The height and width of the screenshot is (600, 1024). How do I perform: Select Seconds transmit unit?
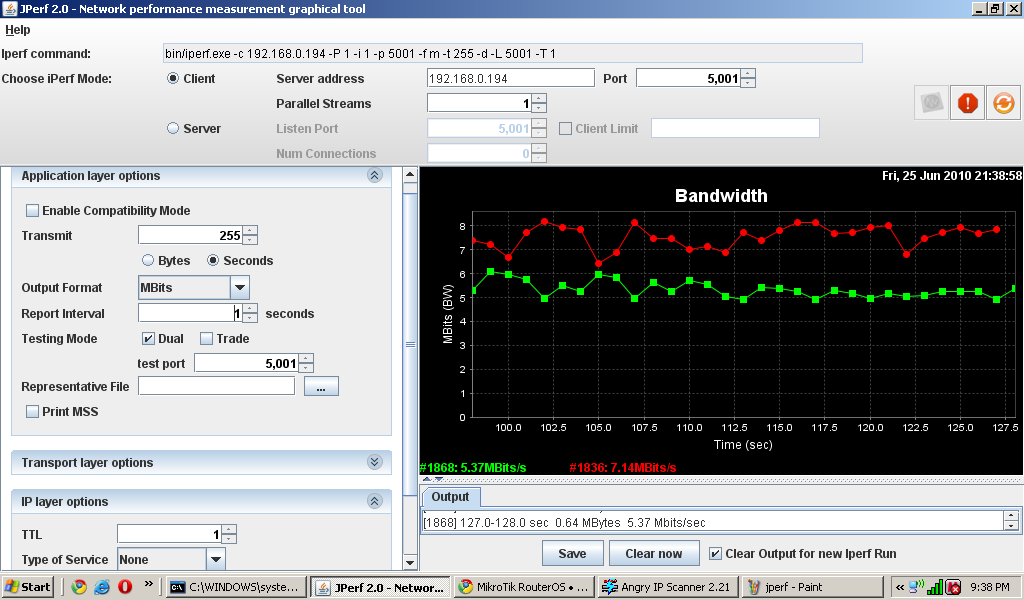[x=213, y=260]
